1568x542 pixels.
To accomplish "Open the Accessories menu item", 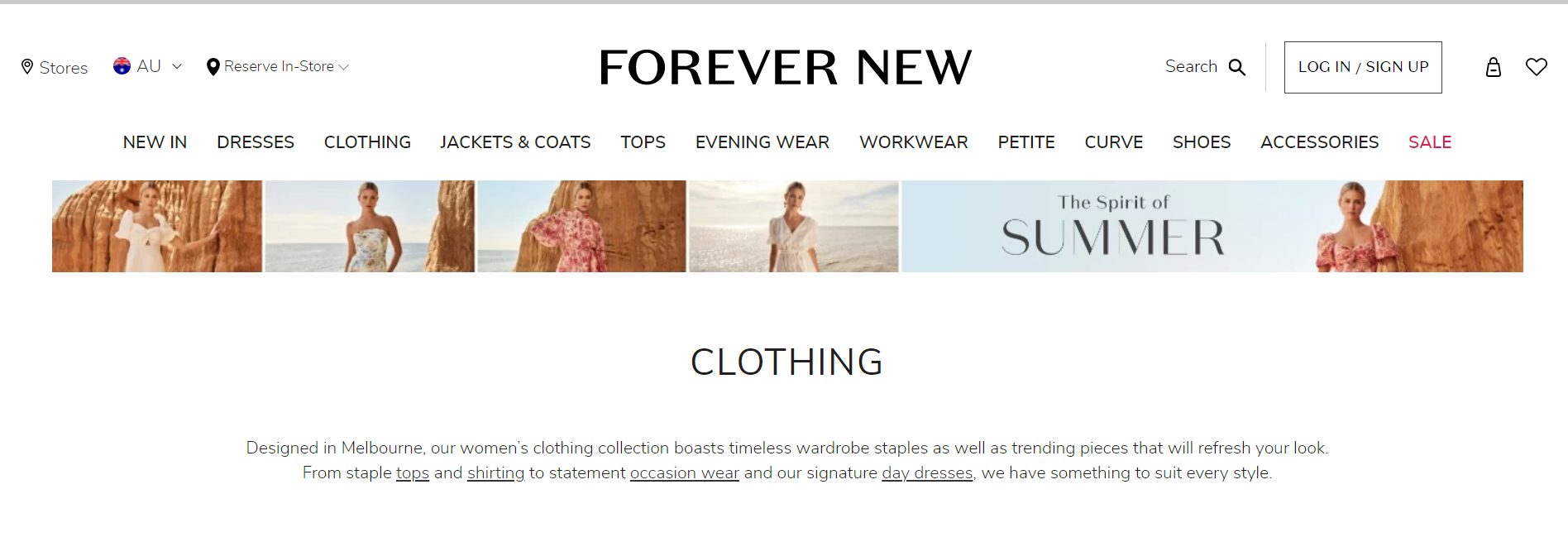I will [1319, 142].
